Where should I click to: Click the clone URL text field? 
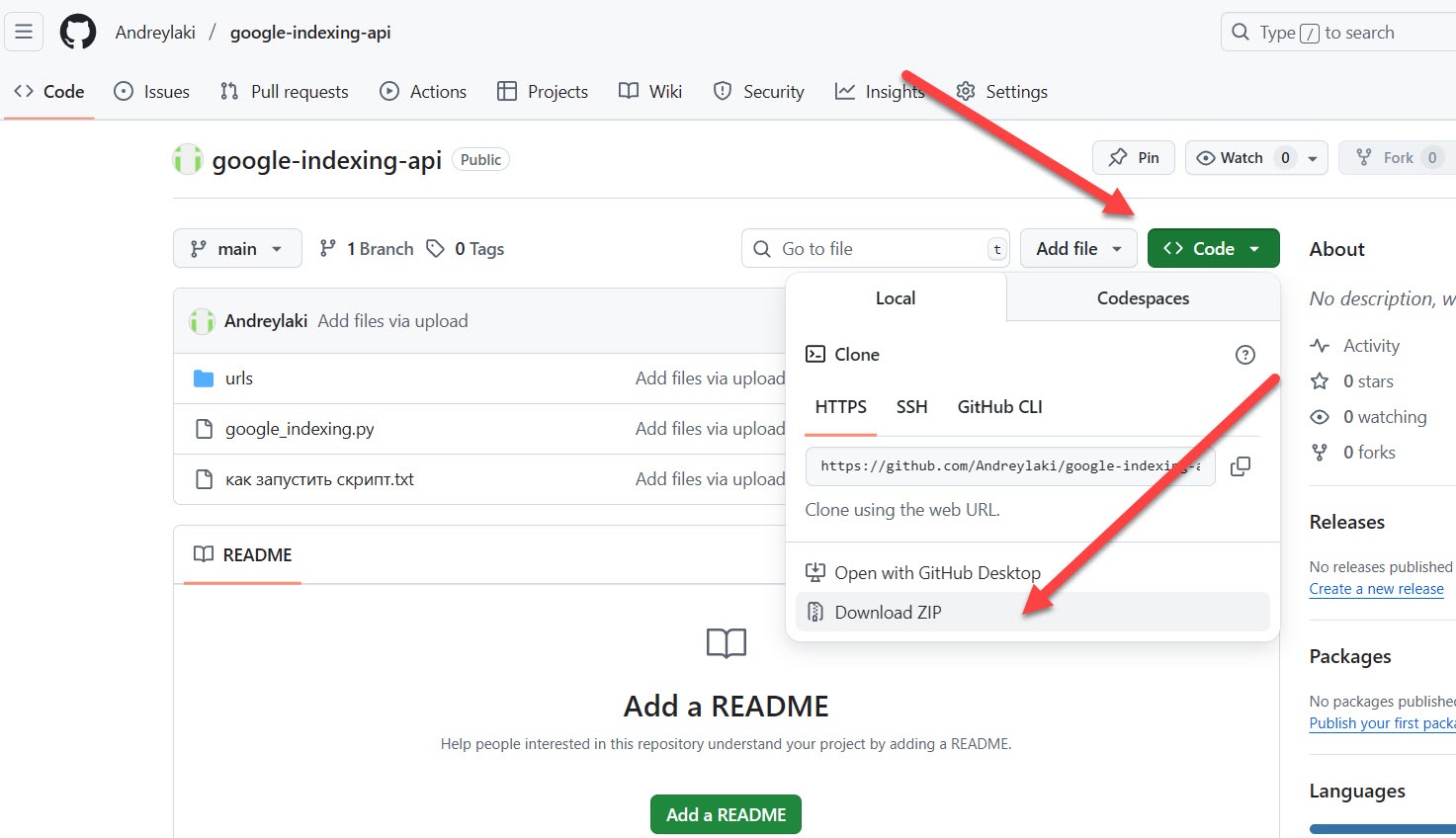[x=1010, y=466]
